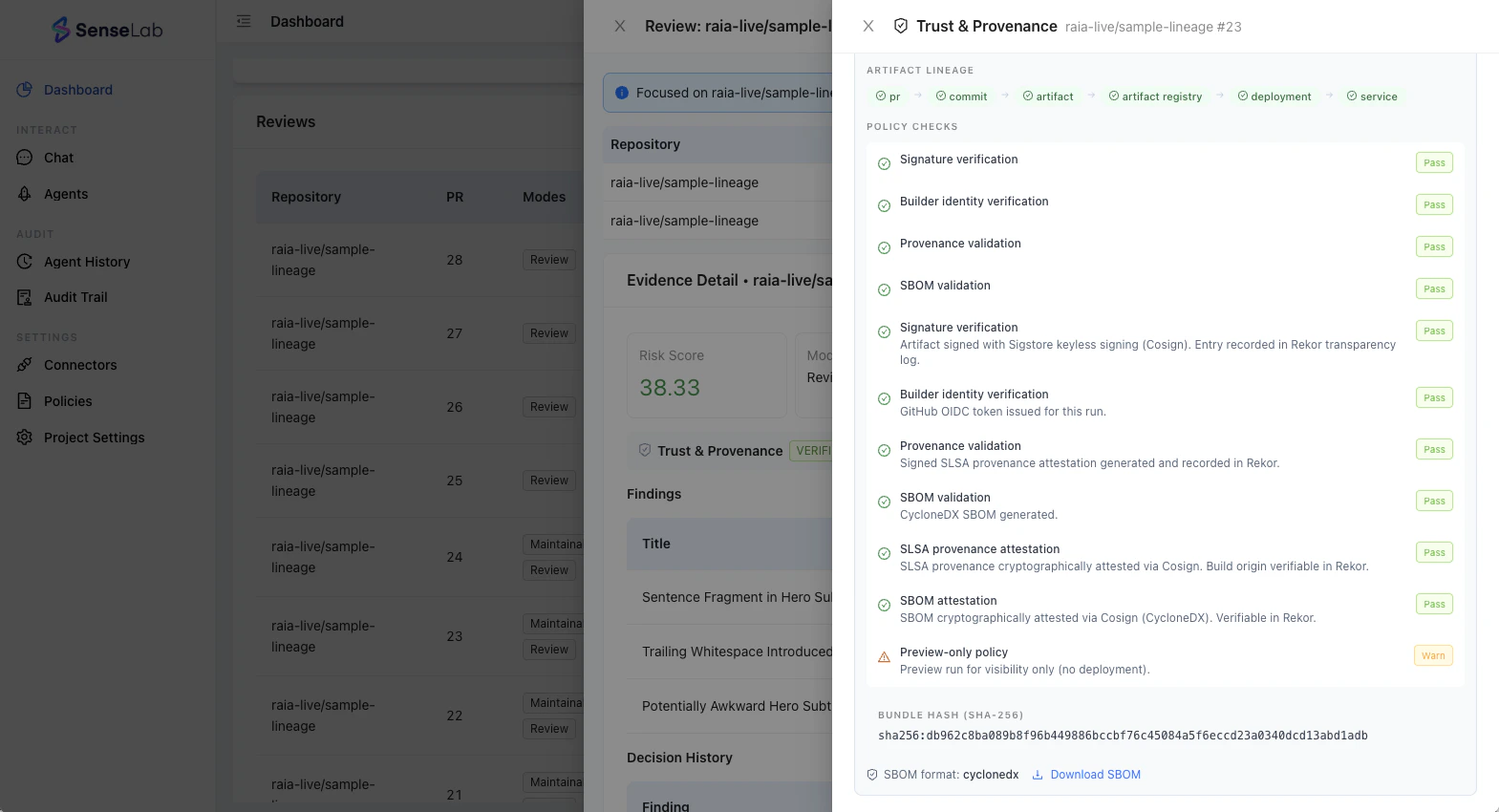Click the download icon beside Download SBOM

[x=1038, y=775]
